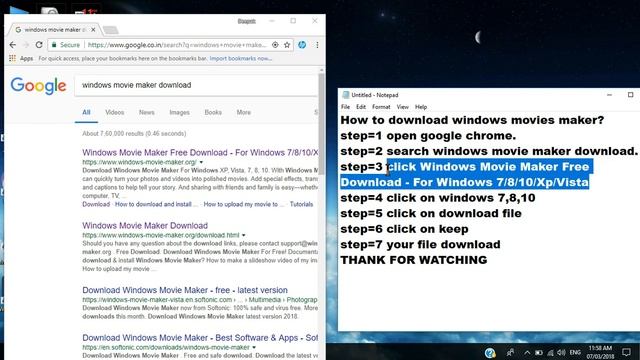Expand dropdown arrow next to windows-movie-maker.org/ URL
The height and width of the screenshot is (360, 640).
pyautogui.click(x=201, y=162)
